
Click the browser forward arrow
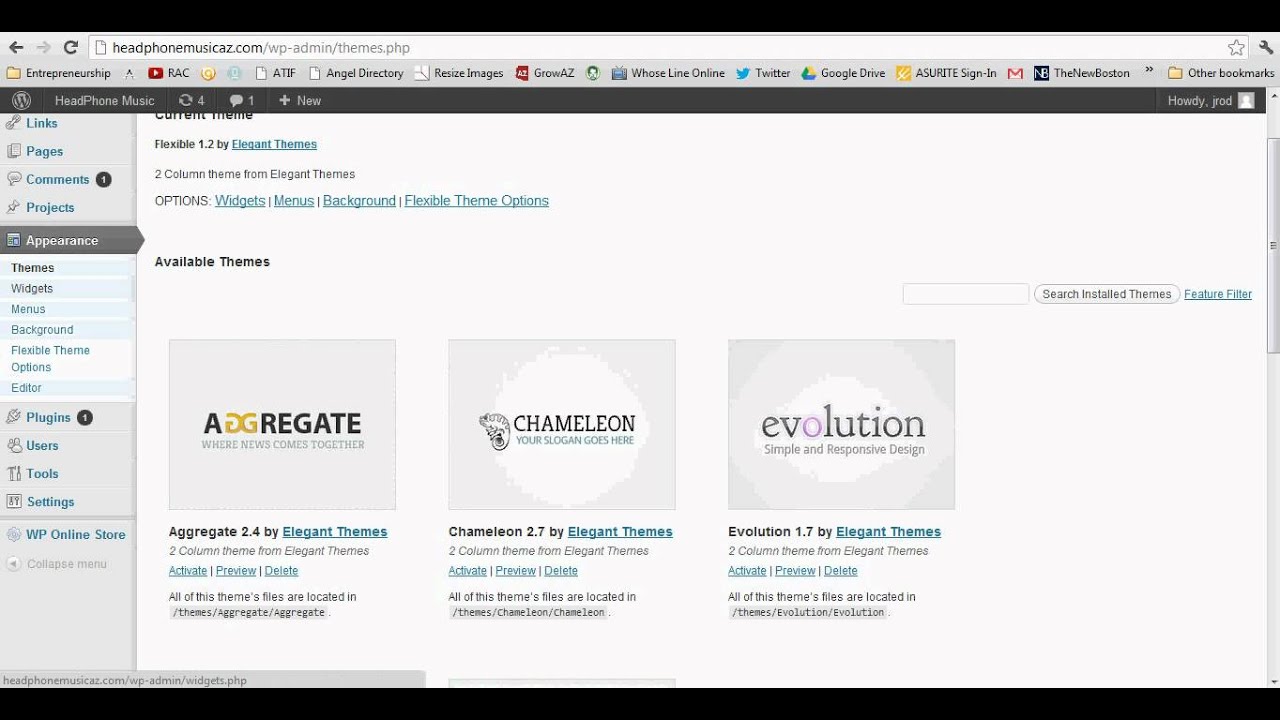pos(43,47)
